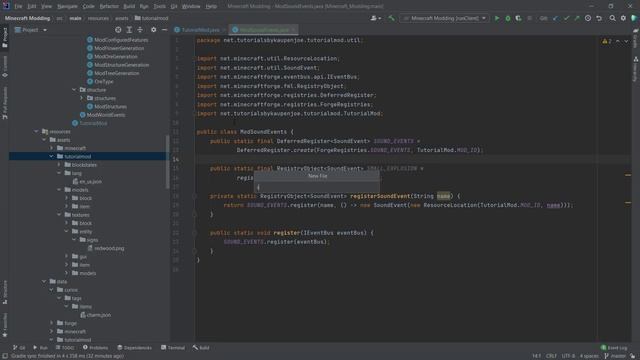Open the File menu
The image size is (640, 360).
pos(18,7)
